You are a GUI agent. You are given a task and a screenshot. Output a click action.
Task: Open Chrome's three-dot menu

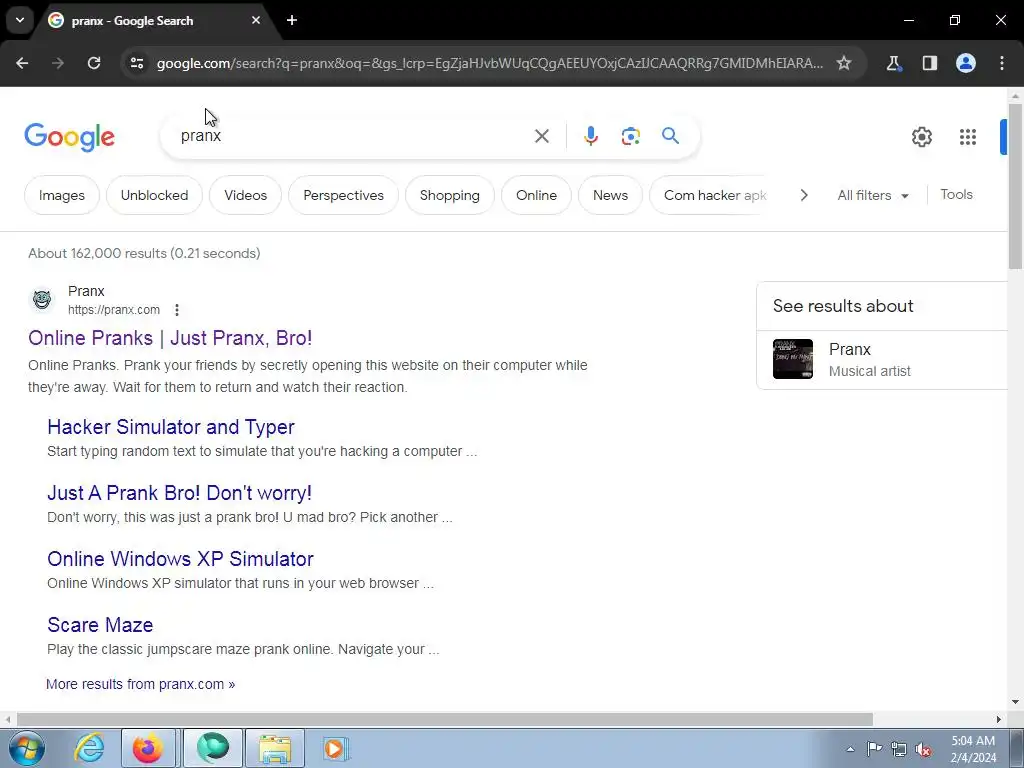(x=1002, y=63)
